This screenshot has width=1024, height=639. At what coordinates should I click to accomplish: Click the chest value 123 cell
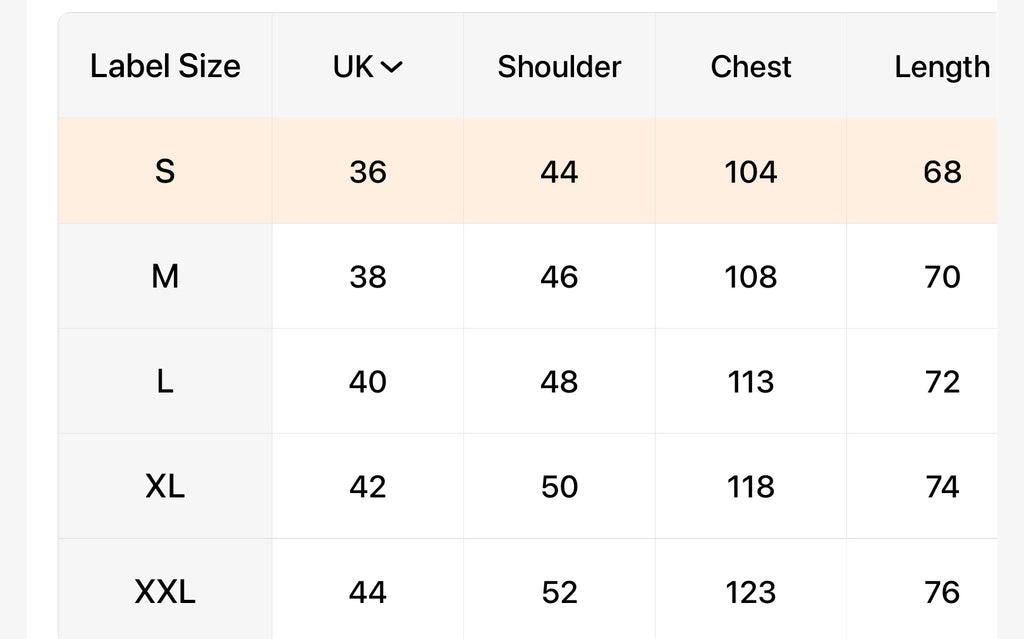750,591
